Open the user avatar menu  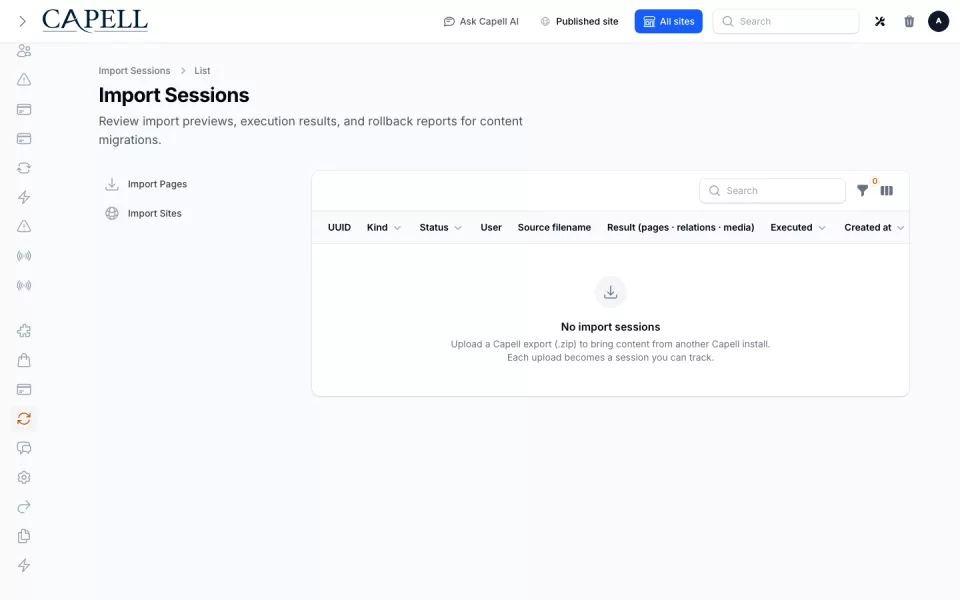[938, 21]
